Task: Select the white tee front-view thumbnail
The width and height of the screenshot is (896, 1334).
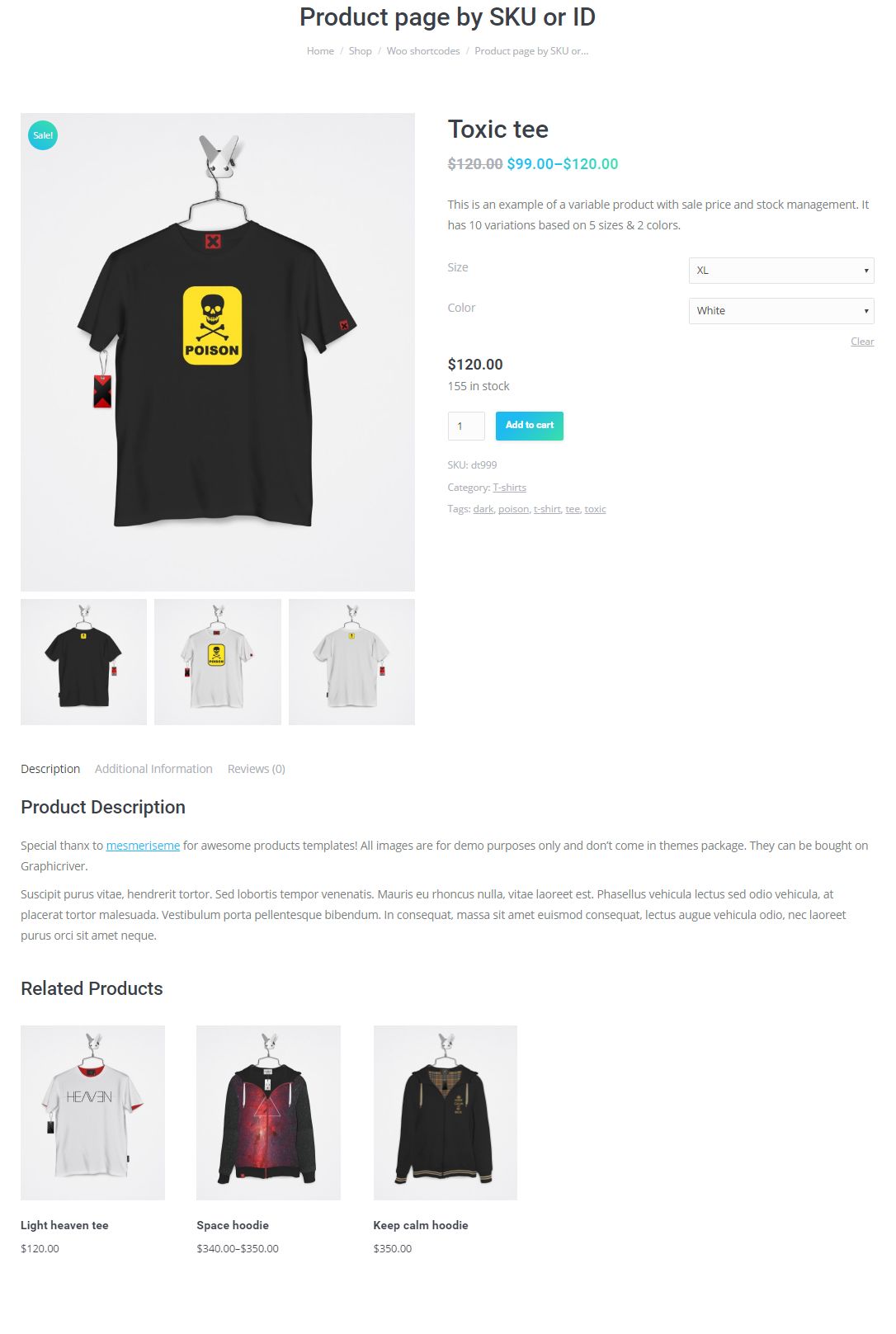Action: point(218,662)
